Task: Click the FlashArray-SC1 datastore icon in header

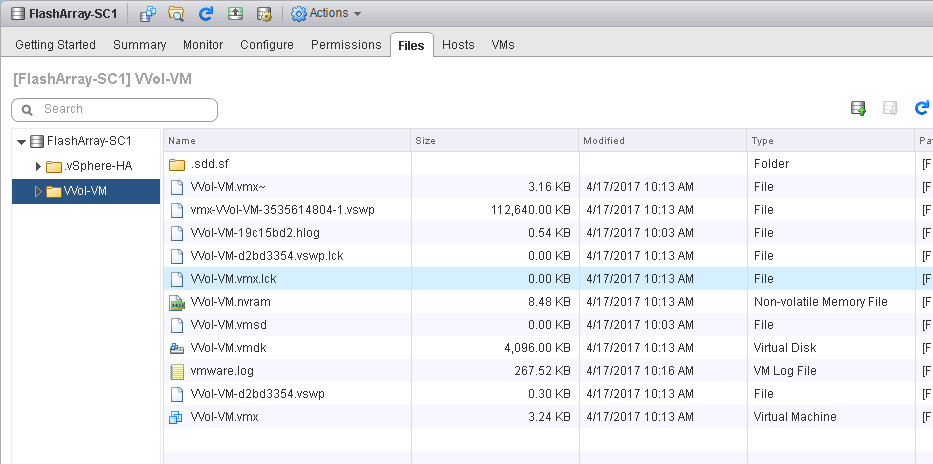Action: [x=18, y=13]
